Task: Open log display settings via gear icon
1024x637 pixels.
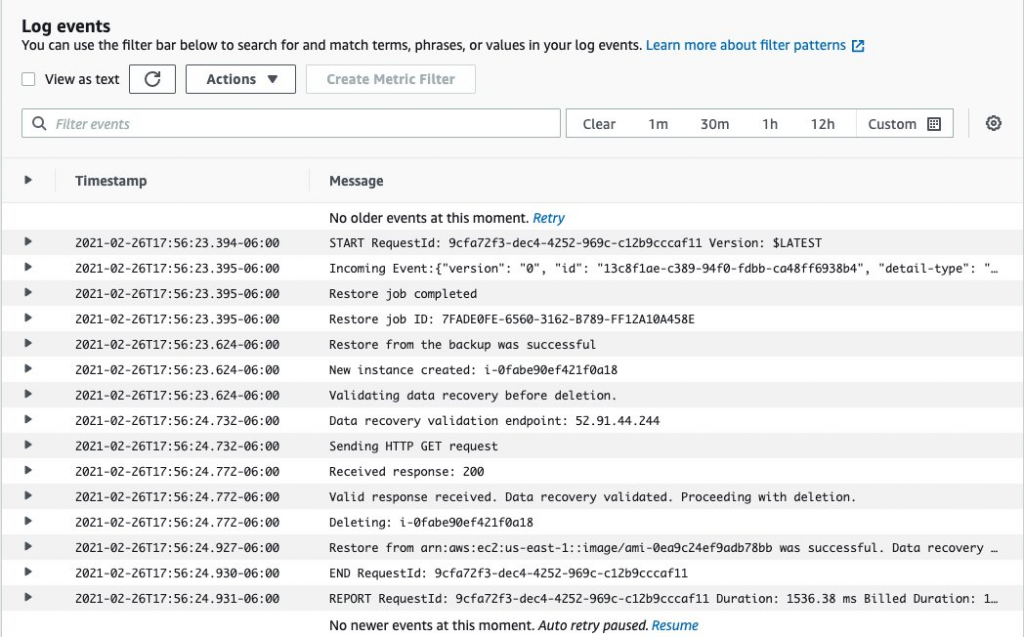Action: tap(993, 123)
